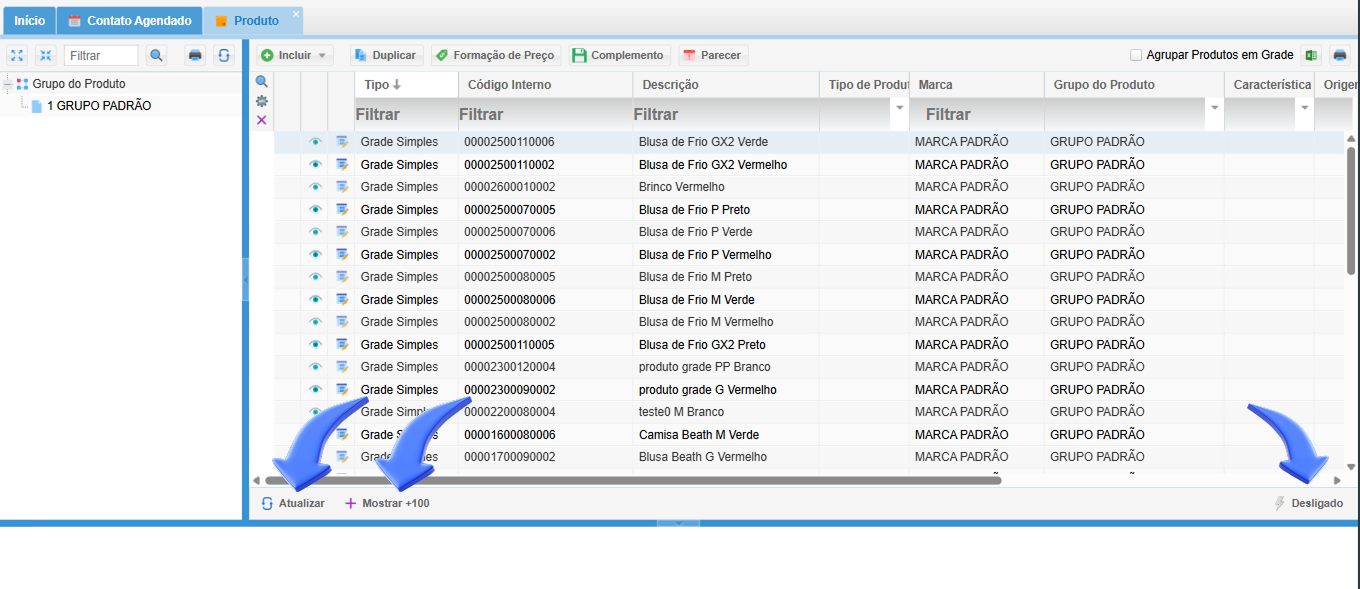The image size is (1360, 589).
Task: Toggle eye icon for Blusa de Frio GX2 Verde
Action: coord(315,142)
